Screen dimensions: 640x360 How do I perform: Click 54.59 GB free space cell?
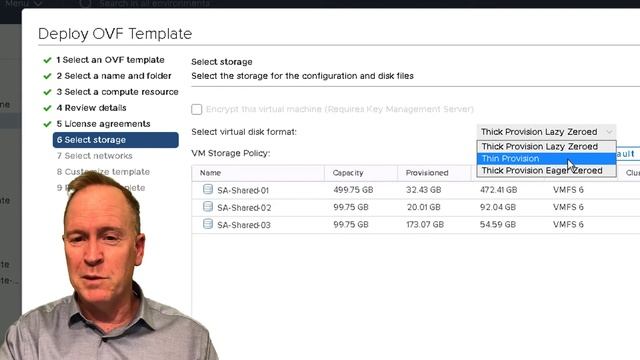498,224
